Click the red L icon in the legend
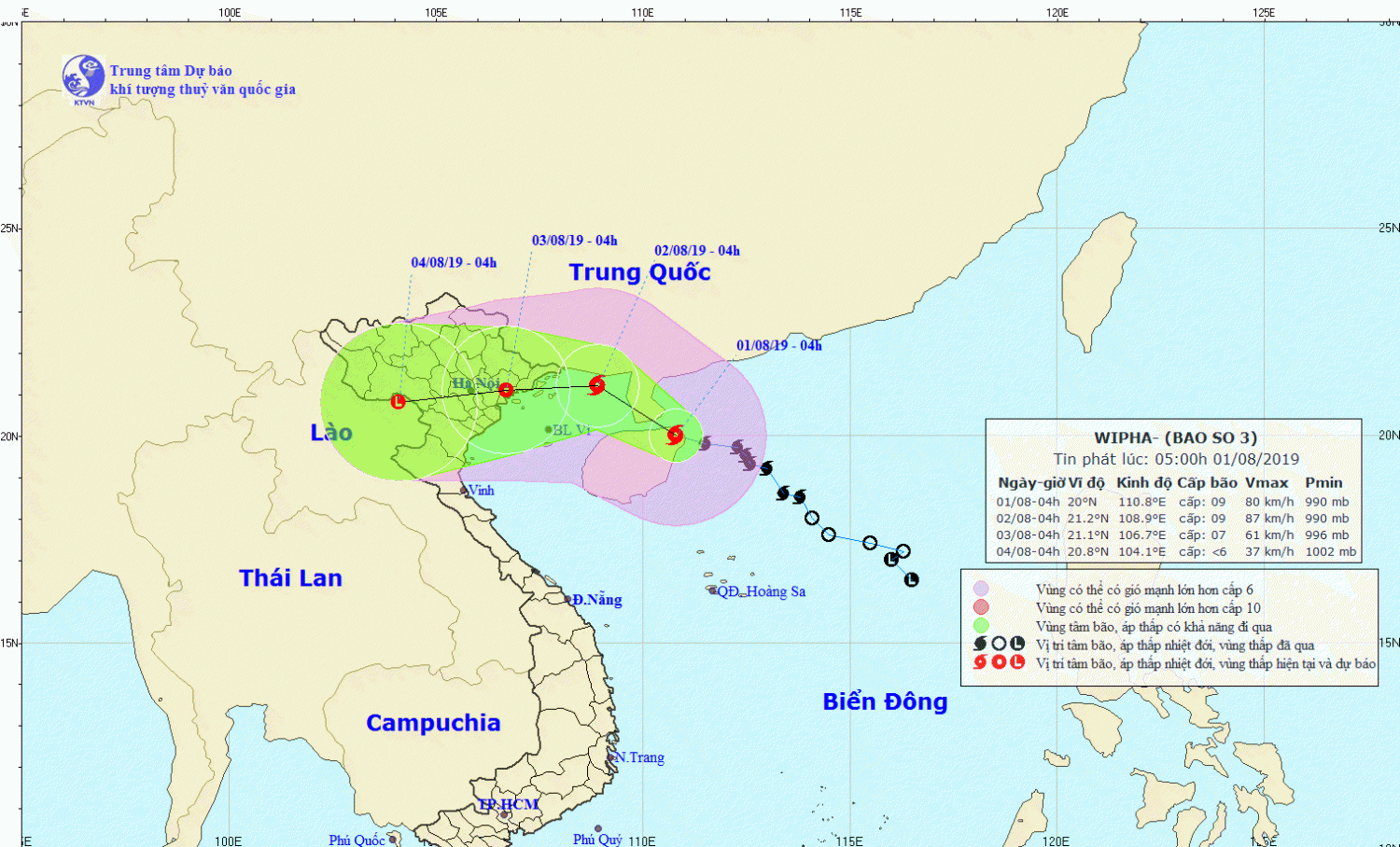1400x847 pixels. 1017,662
